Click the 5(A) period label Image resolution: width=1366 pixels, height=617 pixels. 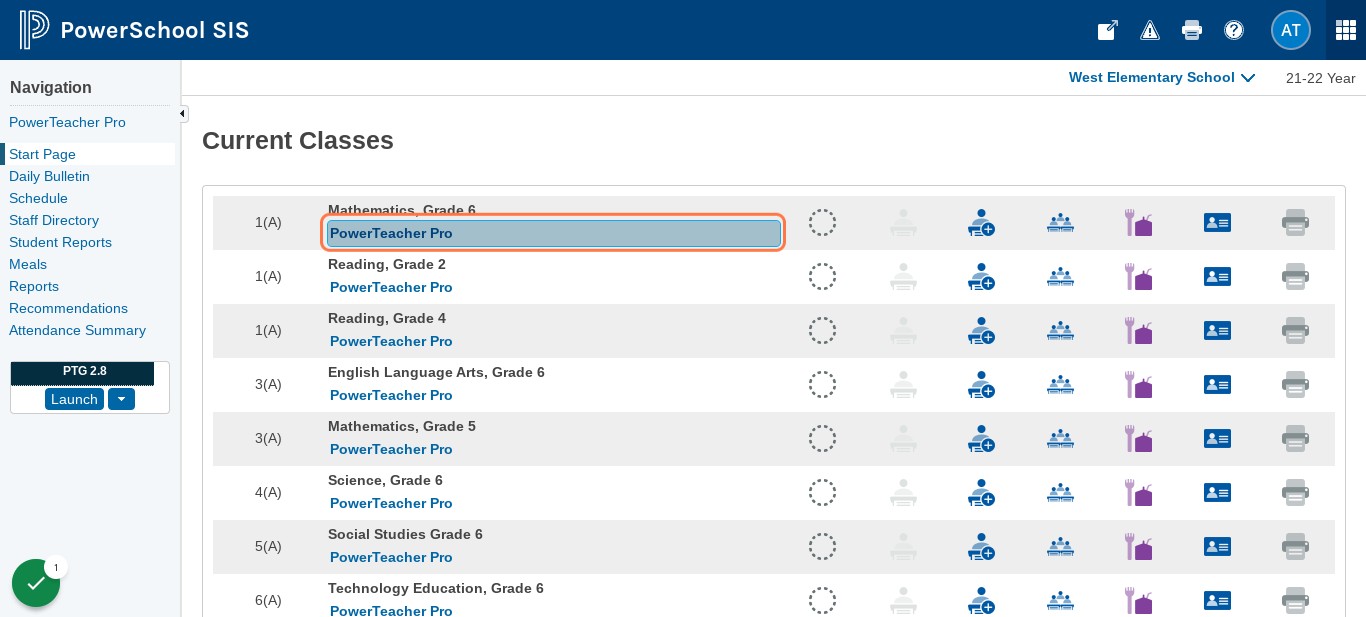[268, 546]
